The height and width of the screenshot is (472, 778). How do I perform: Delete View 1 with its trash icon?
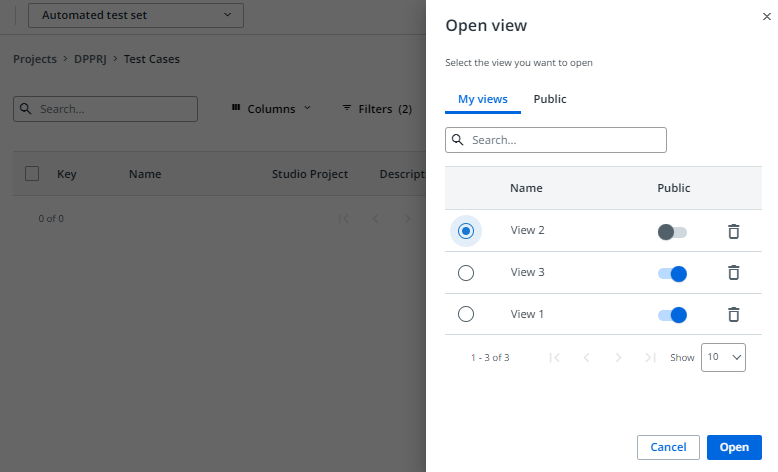pyautogui.click(x=733, y=314)
